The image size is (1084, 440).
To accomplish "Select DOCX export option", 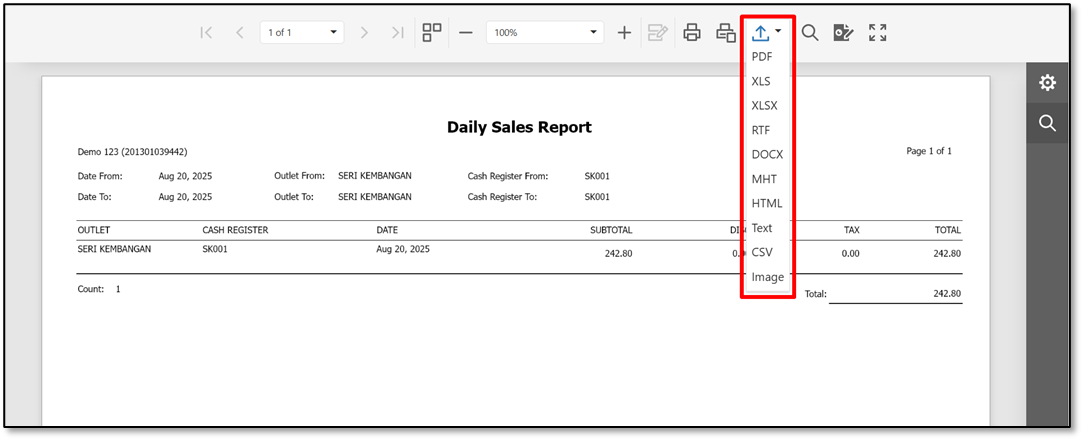I will [767, 155].
